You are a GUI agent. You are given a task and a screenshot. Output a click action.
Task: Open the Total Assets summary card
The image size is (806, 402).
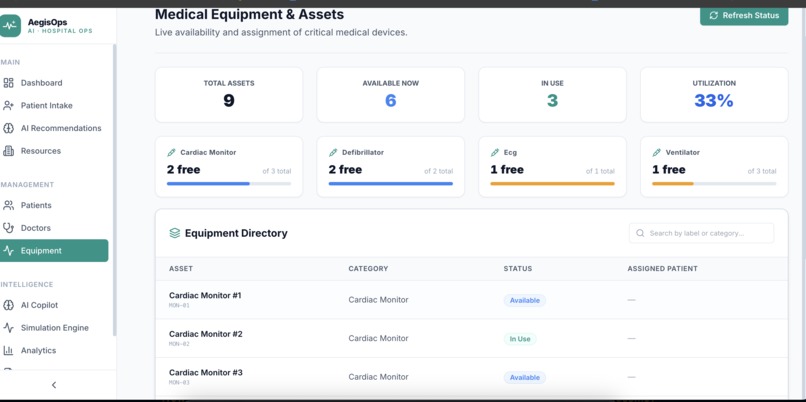229,95
